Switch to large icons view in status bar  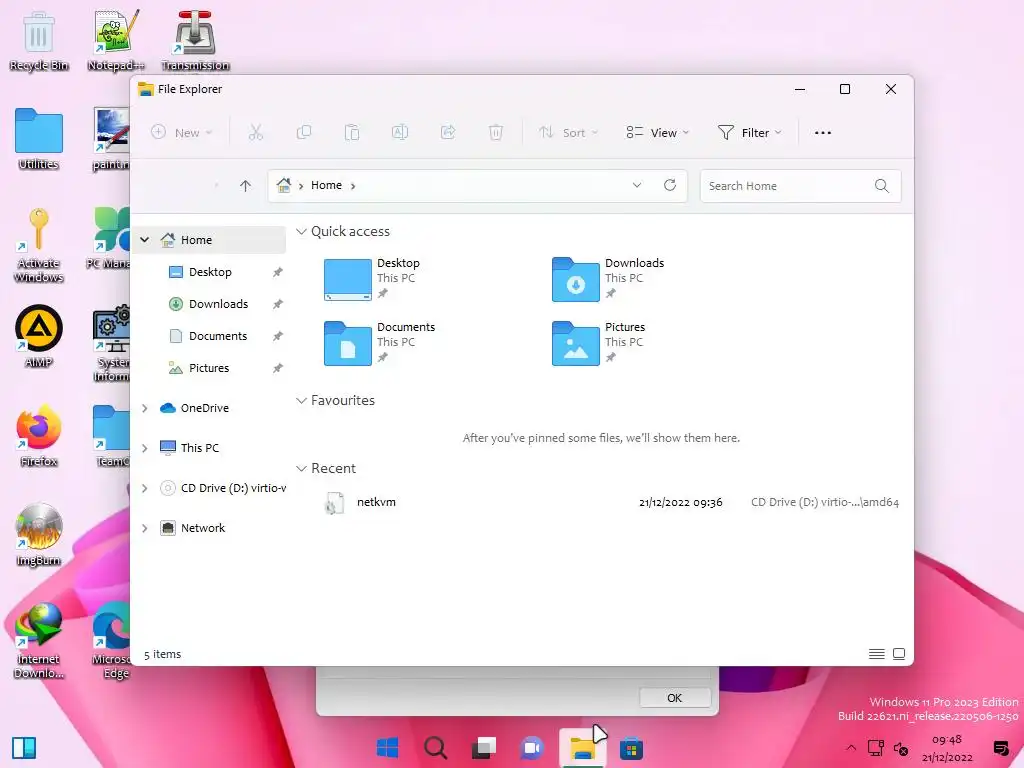tap(899, 654)
